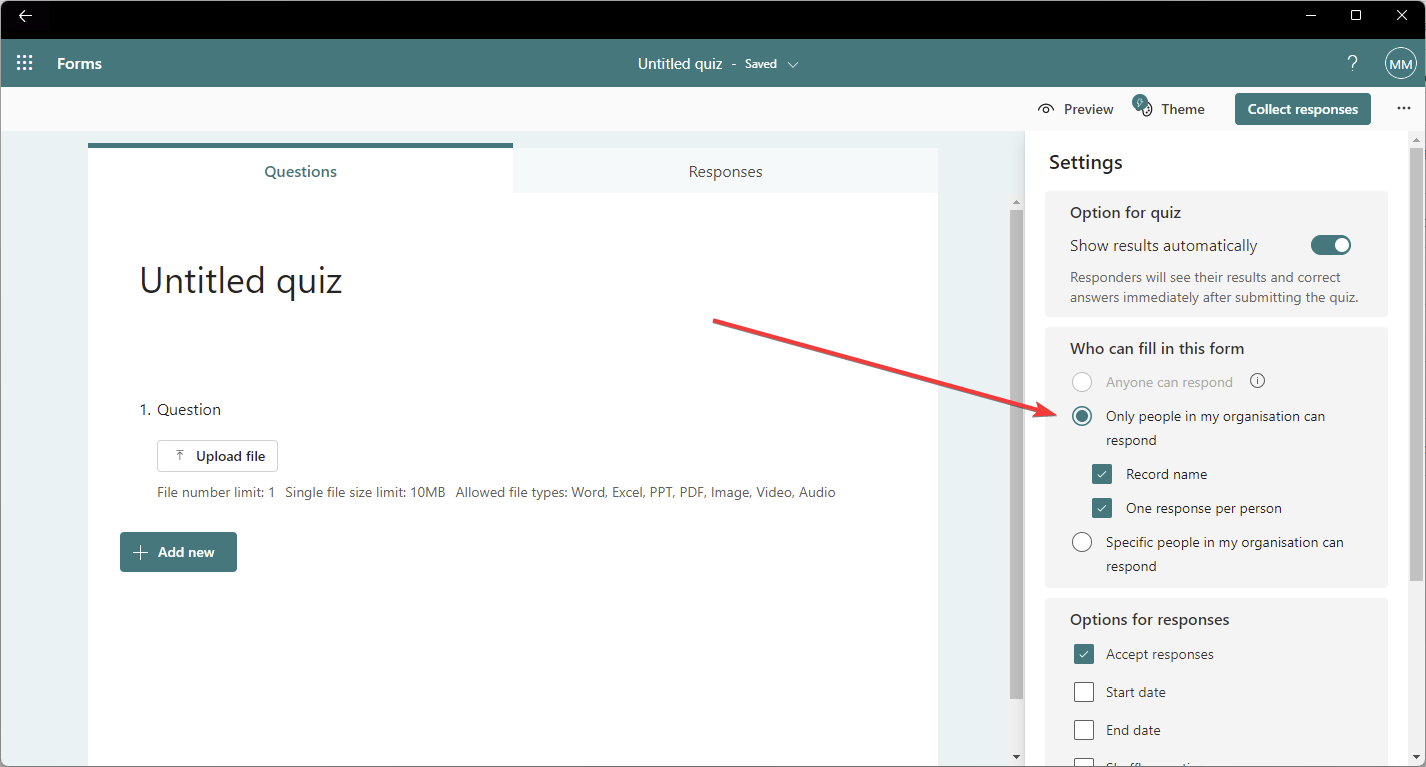The width and height of the screenshot is (1426, 767).
Task: Edit the Untitled quiz form heading
Action: (x=241, y=280)
